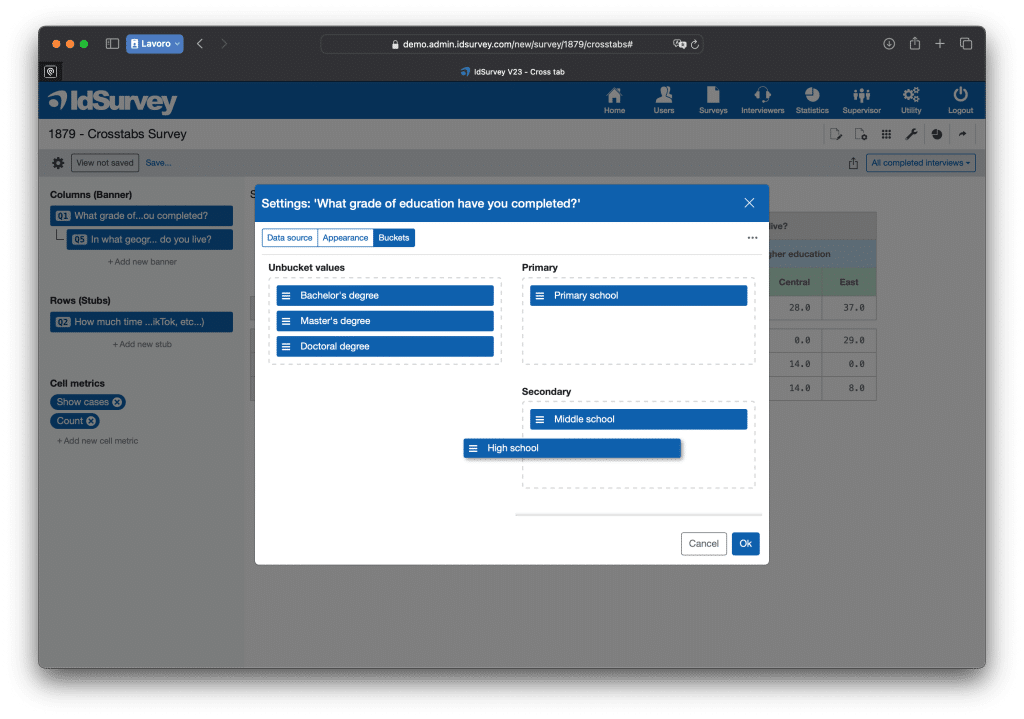Open the three-dot more options menu
The image size is (1024, 719).
[x=752, y=238]
